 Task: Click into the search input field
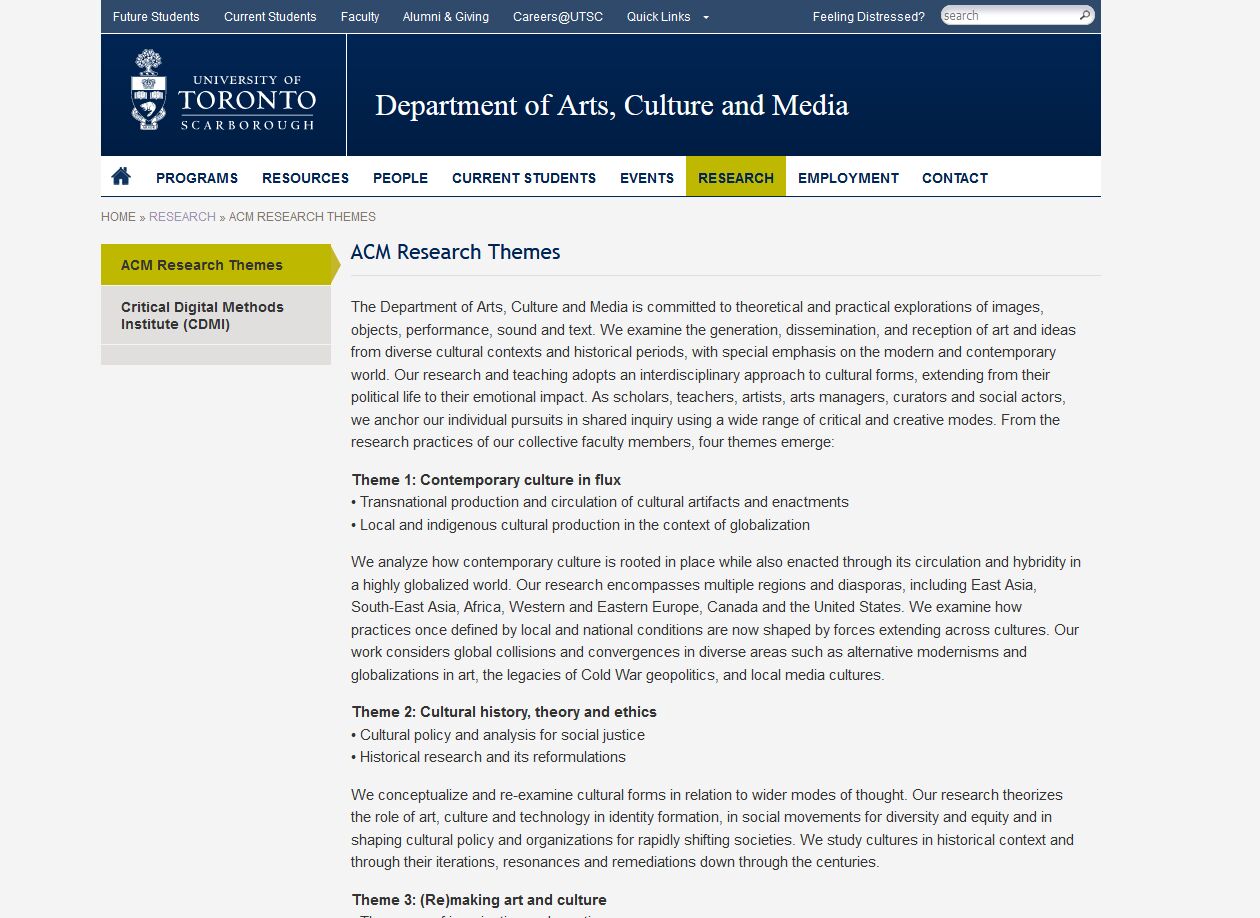[x=1009, y=16]
